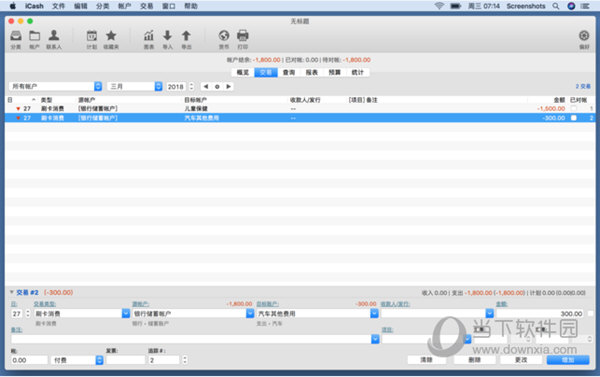Image resolution: width=600 pixels, height=377 pixels.
Task: Switch to the 预算 tab
Action: [335, 72]
